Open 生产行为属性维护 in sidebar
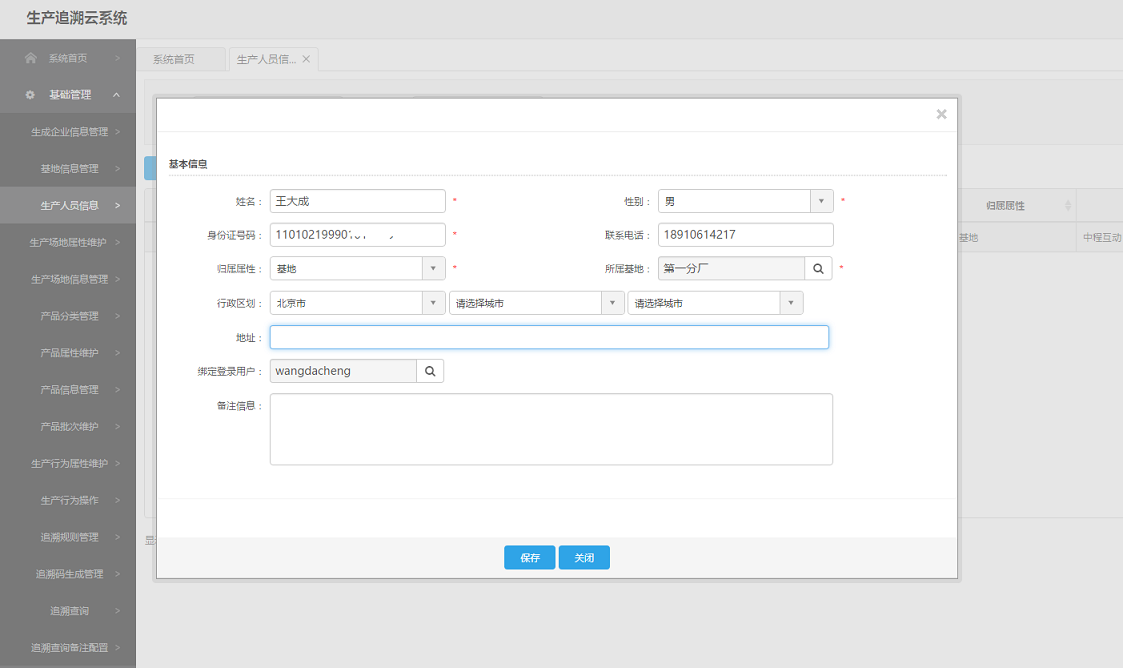1123x668 pixels. [x=68, y=464]
